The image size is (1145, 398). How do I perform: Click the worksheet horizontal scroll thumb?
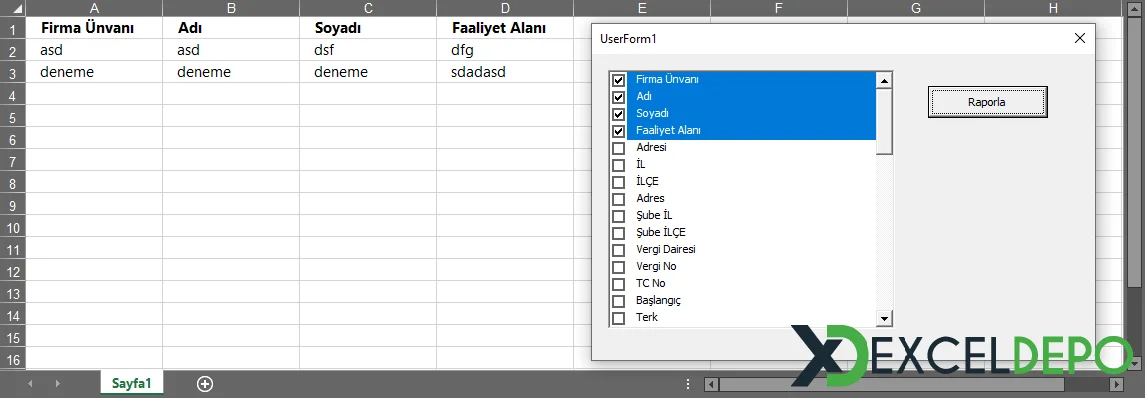892,384
